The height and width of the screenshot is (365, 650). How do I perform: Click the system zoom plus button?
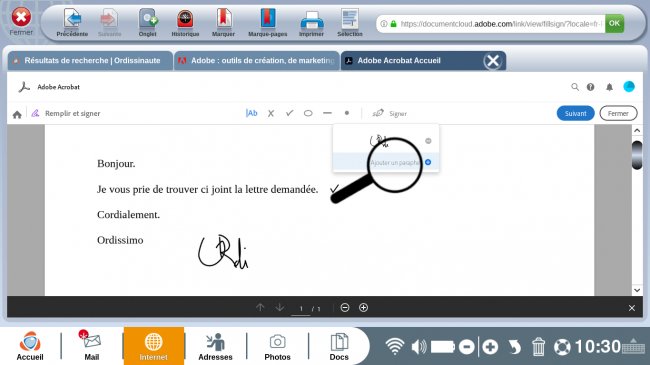(490, 347)
